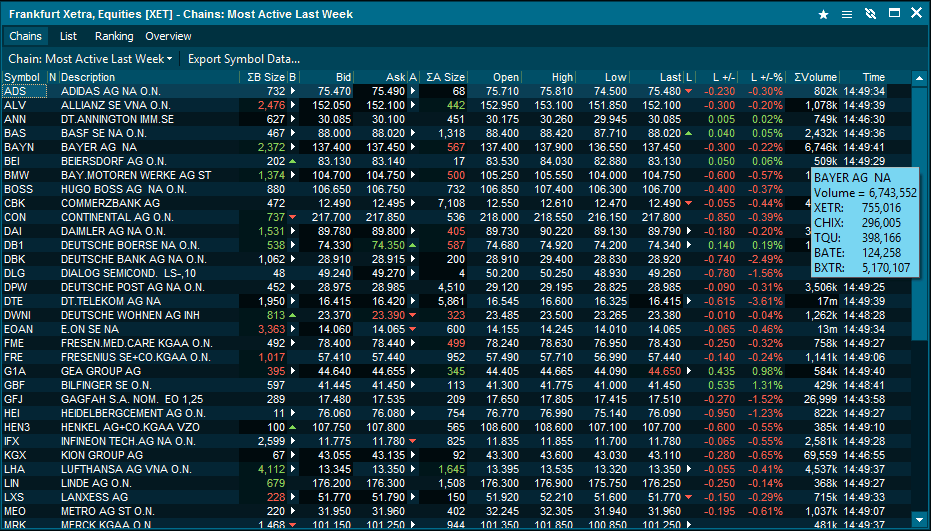Sort by the Bid column header
931x531 pixels.
tap(325, 77)
